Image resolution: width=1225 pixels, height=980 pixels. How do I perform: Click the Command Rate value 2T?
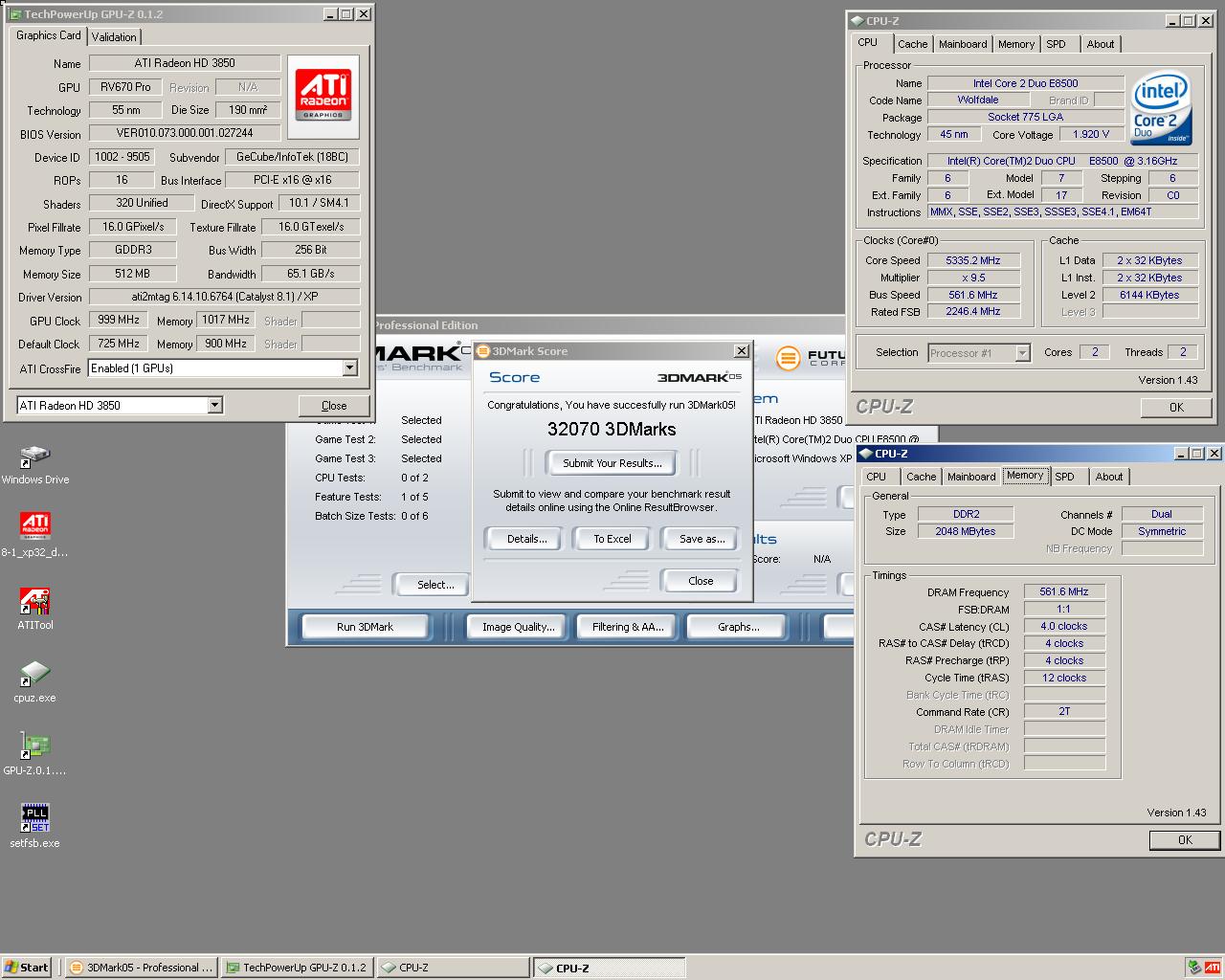(1064, 711)
